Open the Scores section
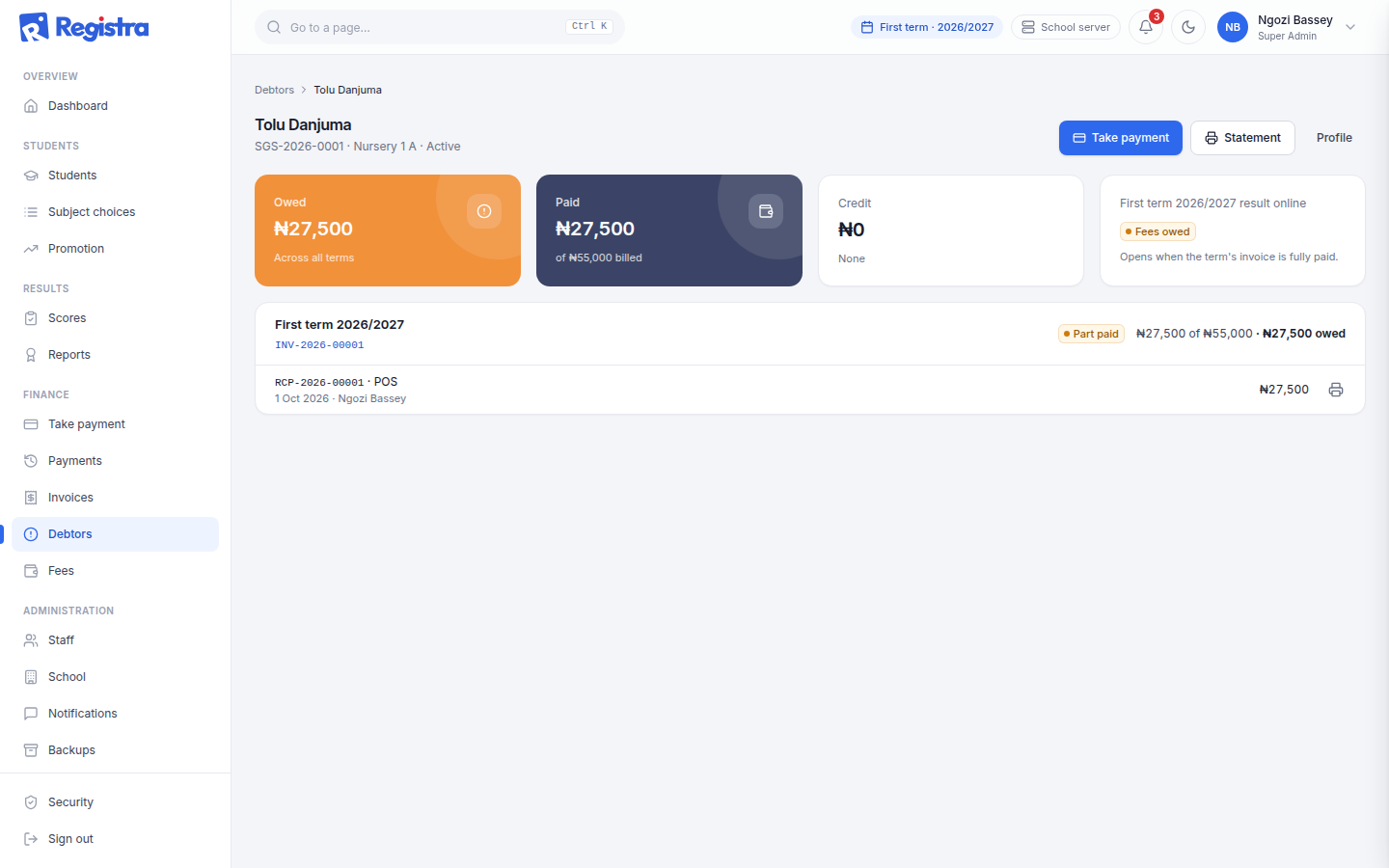 pos(116,318)
